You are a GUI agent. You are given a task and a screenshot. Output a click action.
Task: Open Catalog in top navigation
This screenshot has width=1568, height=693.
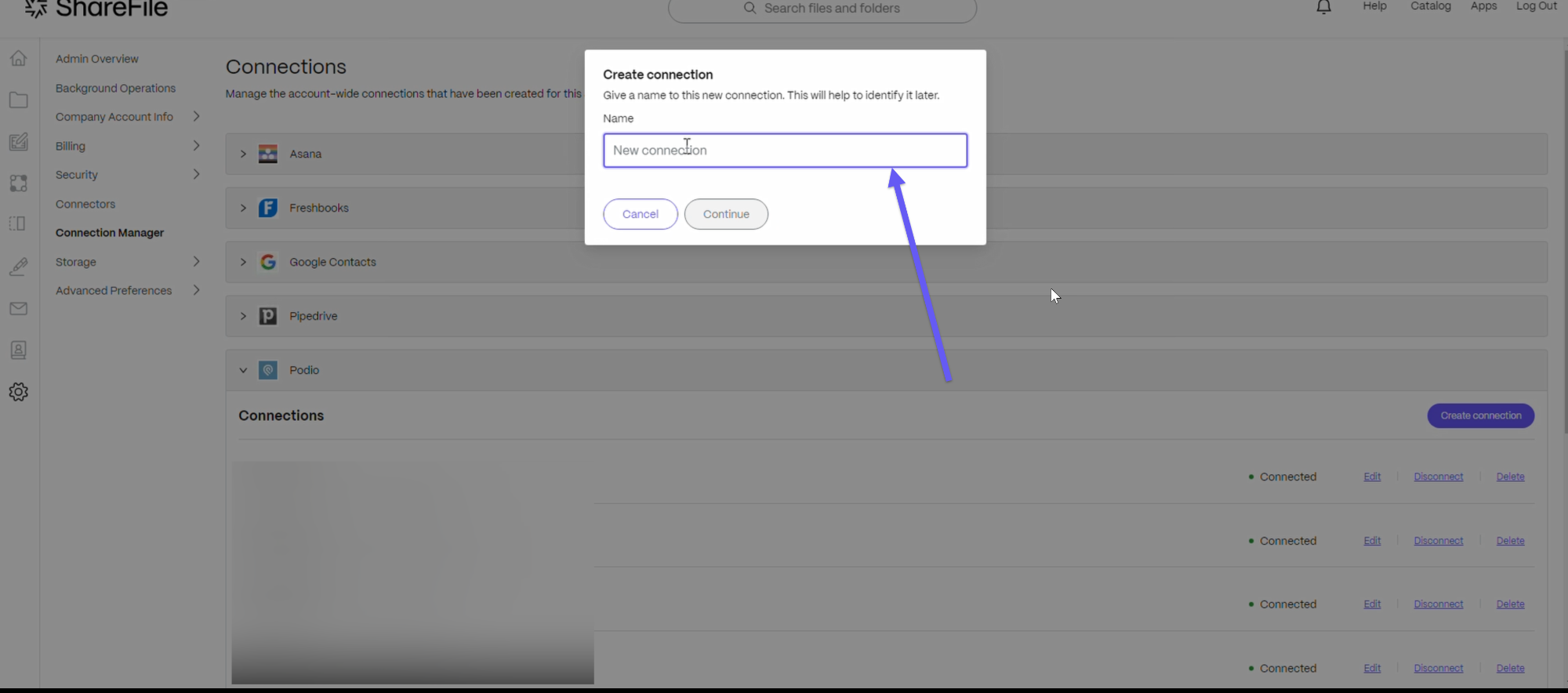coord(1431,6)
